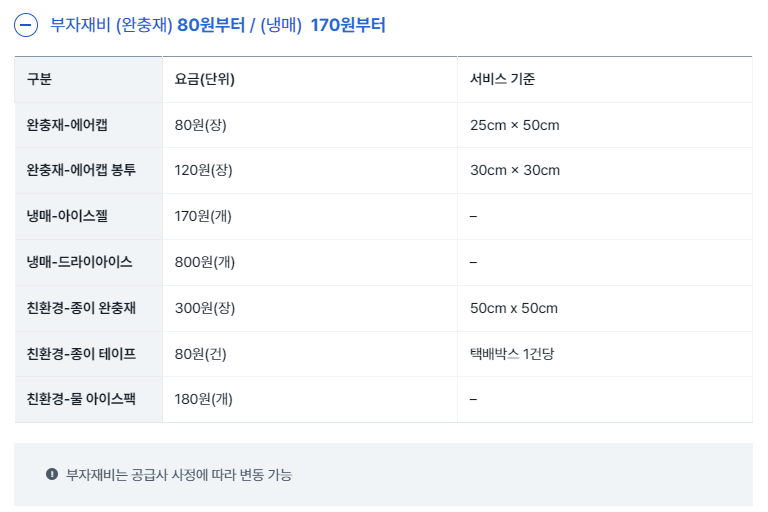Select the 냉매-아이스젤 row label
Screen dimensions: 768x512
(68, 216)
